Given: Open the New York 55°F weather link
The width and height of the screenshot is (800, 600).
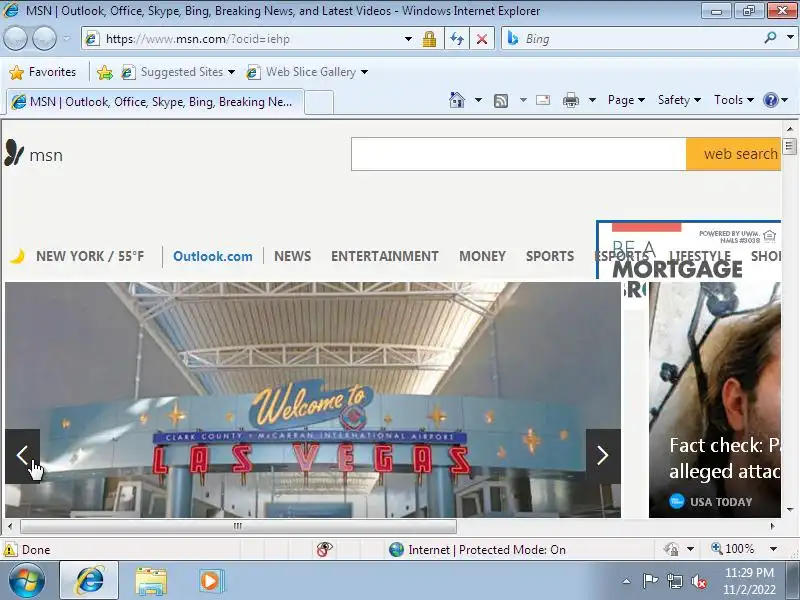Looking at the screenshot, I should click(77, 256).
